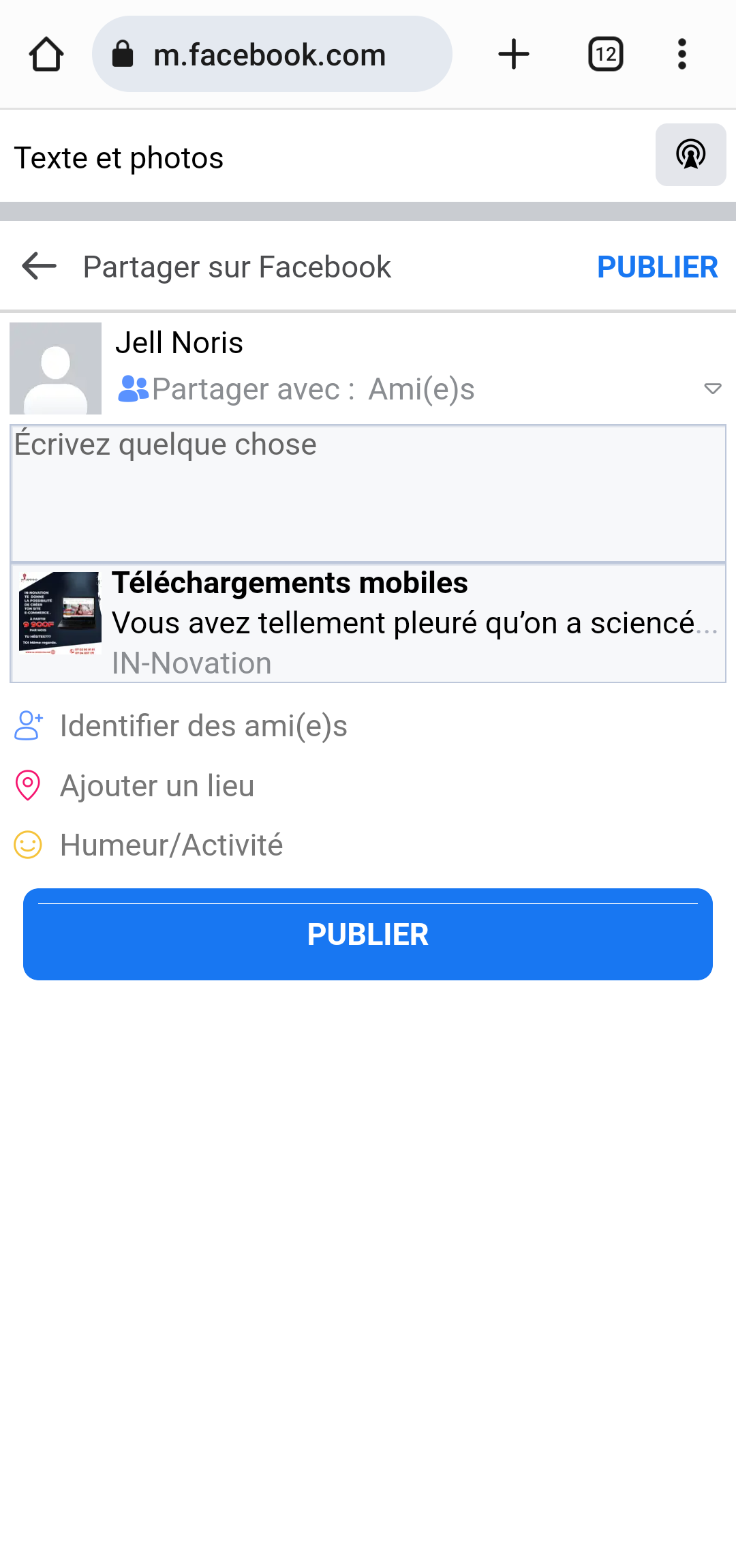
Task: Open the m.facebook.com address bar
Action: (x=270, y=55)
